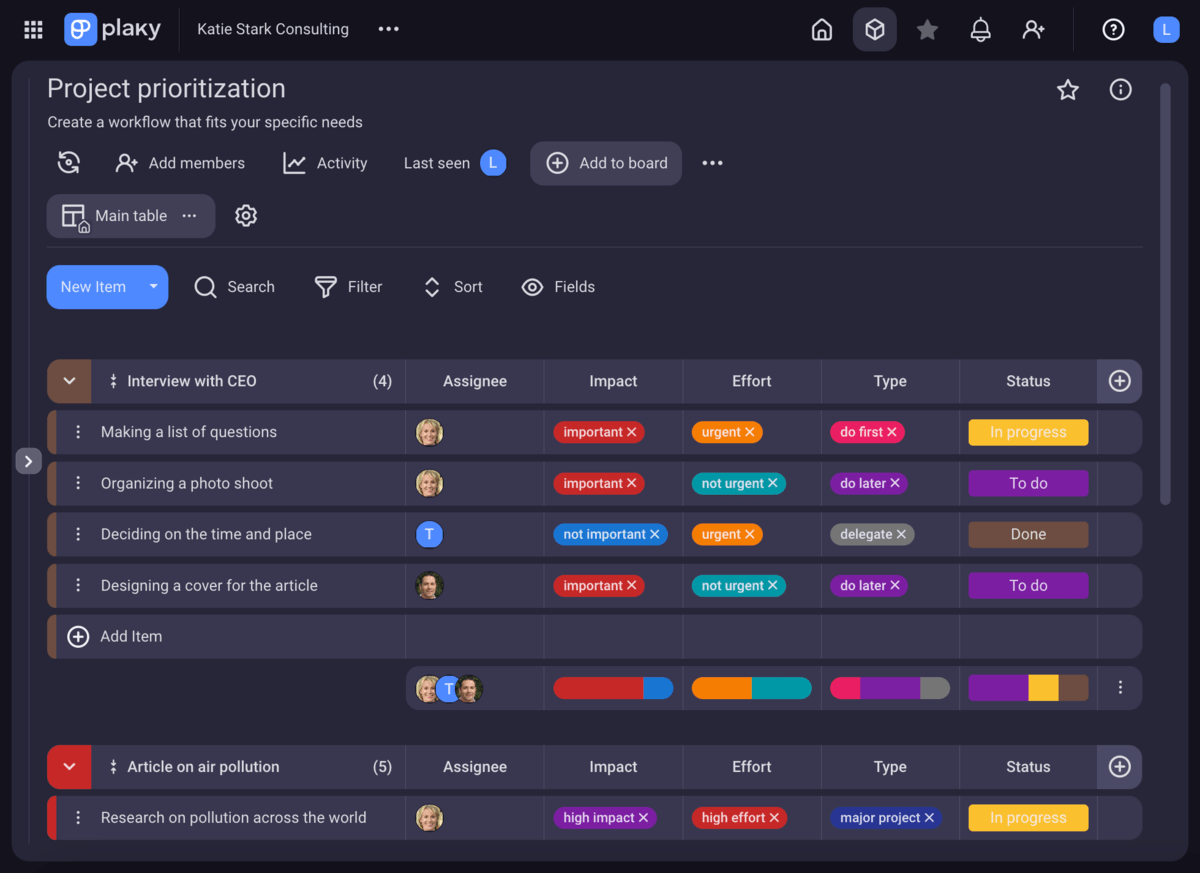Click the star icon in the top navigation bar
Screen dimensions: 1200x873
click(927, 29)
